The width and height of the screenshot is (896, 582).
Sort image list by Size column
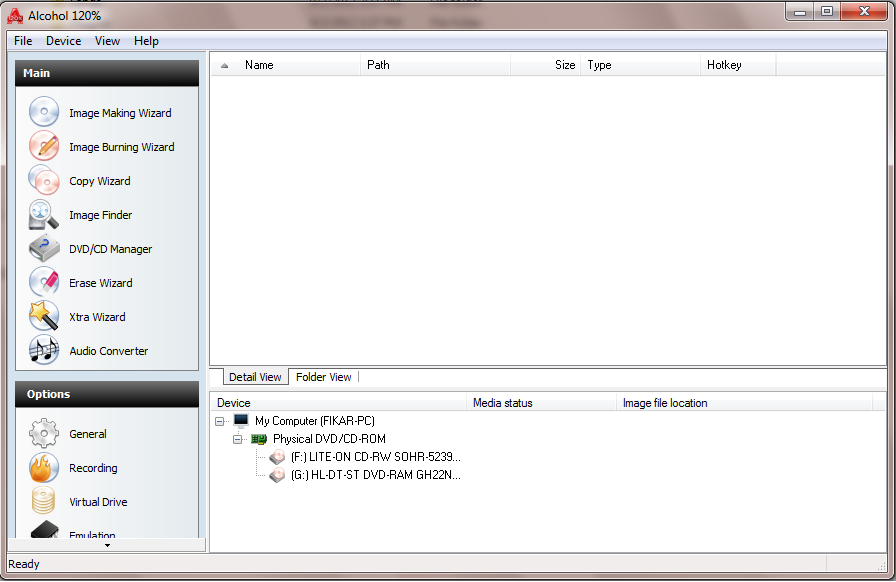546,65
